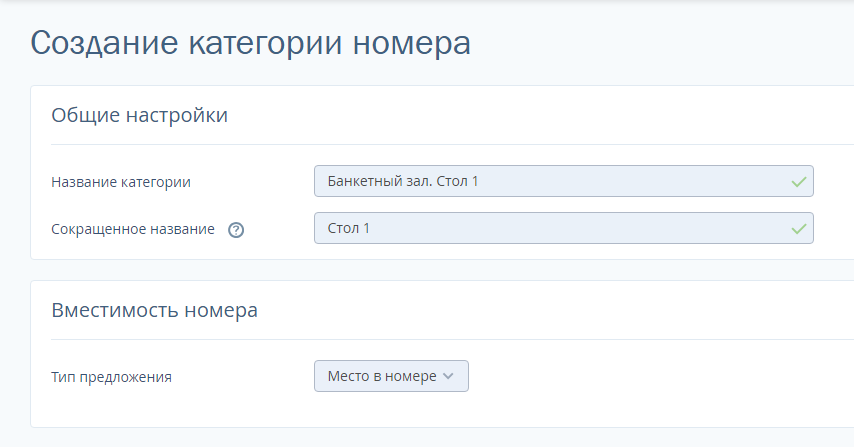854x447 pixels.
Task: Select the Вместимость номера section heading
Action: point(154,310)
